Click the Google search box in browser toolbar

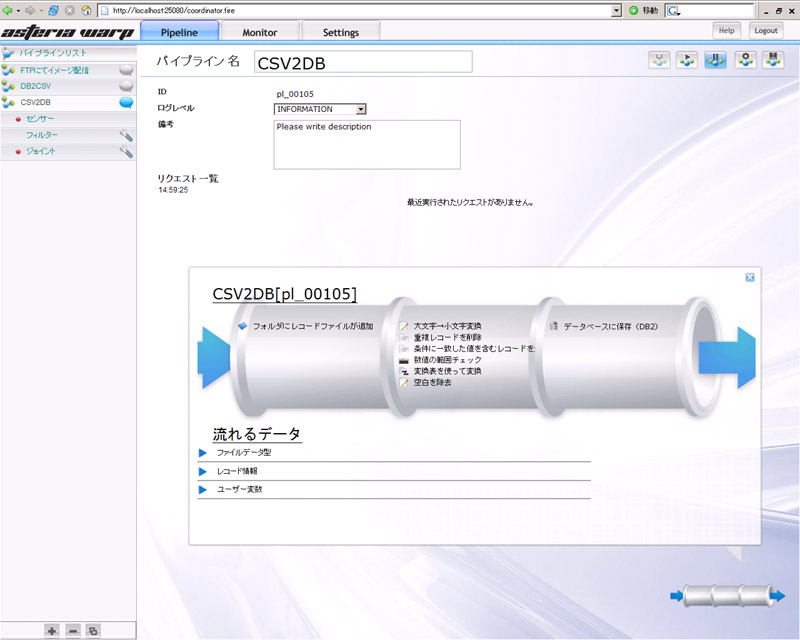point(709,10)
